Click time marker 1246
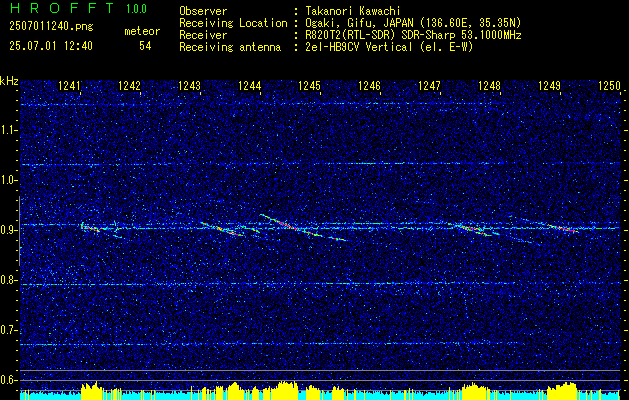629x400 pixels. tap(369, 85)
